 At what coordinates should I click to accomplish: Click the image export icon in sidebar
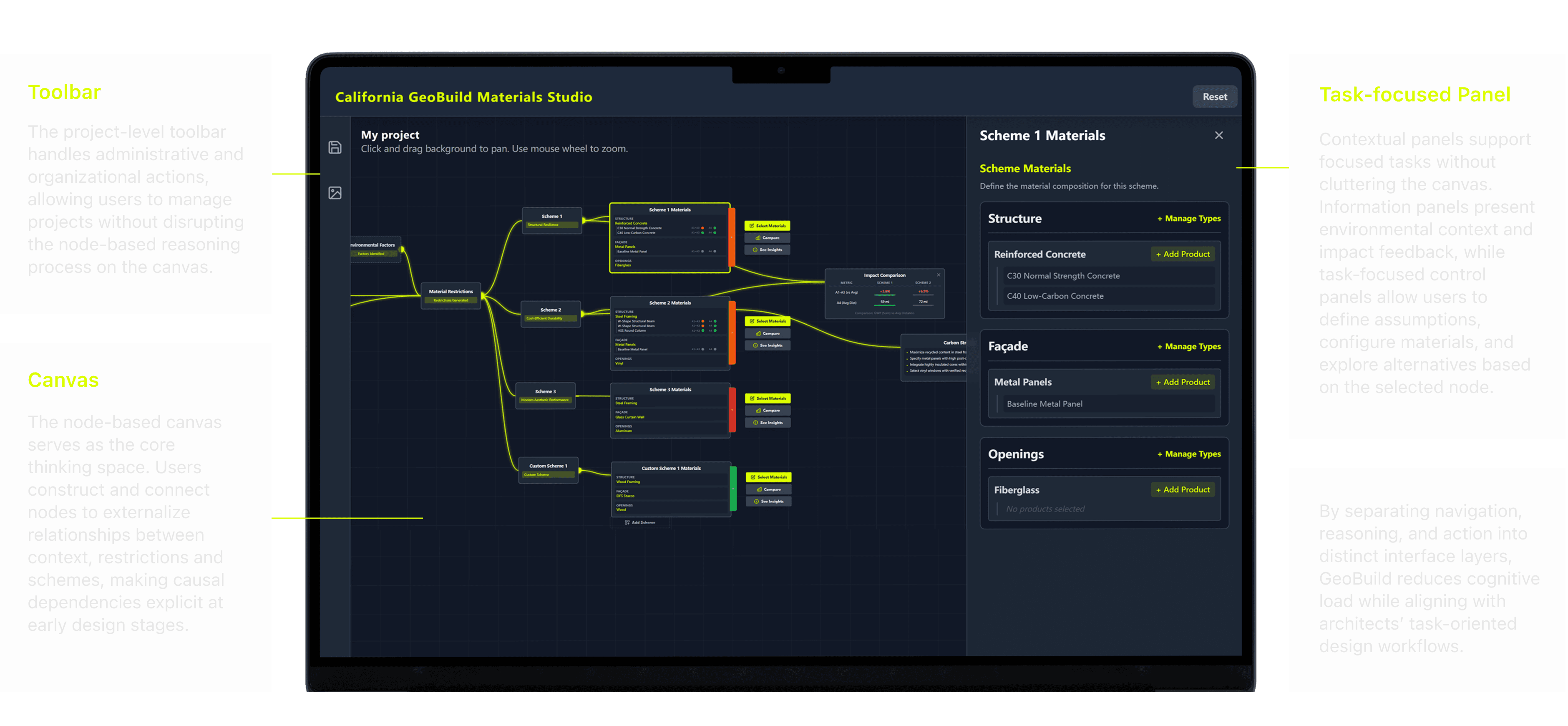pos(335,193)
